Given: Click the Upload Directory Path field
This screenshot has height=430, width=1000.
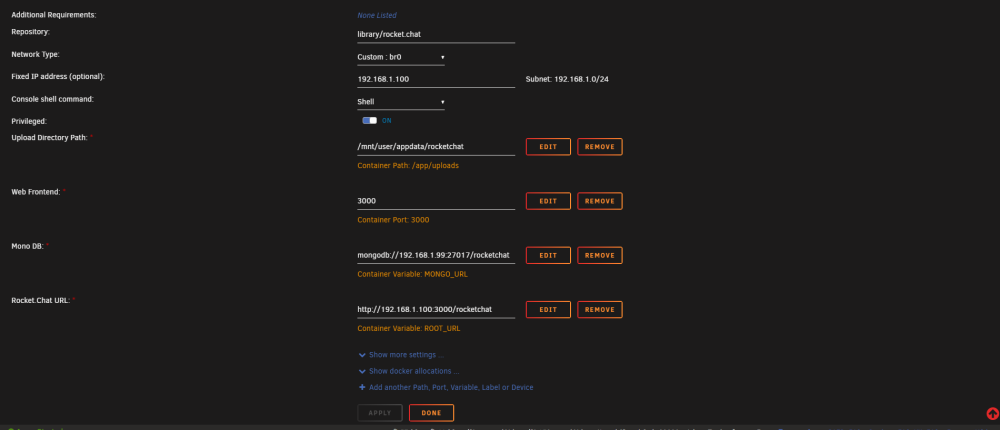Looking at the screenshot, I should click(x=436, y=147).
